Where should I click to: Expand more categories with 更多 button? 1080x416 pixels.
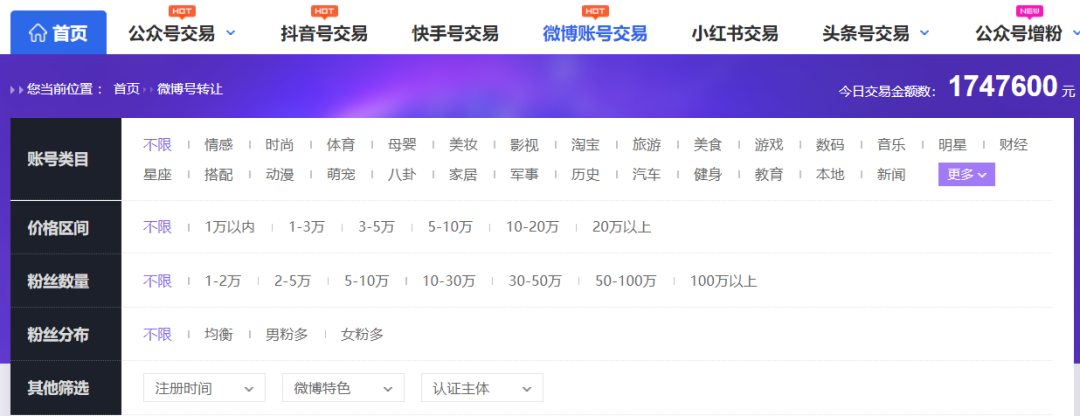click(966, 174)
